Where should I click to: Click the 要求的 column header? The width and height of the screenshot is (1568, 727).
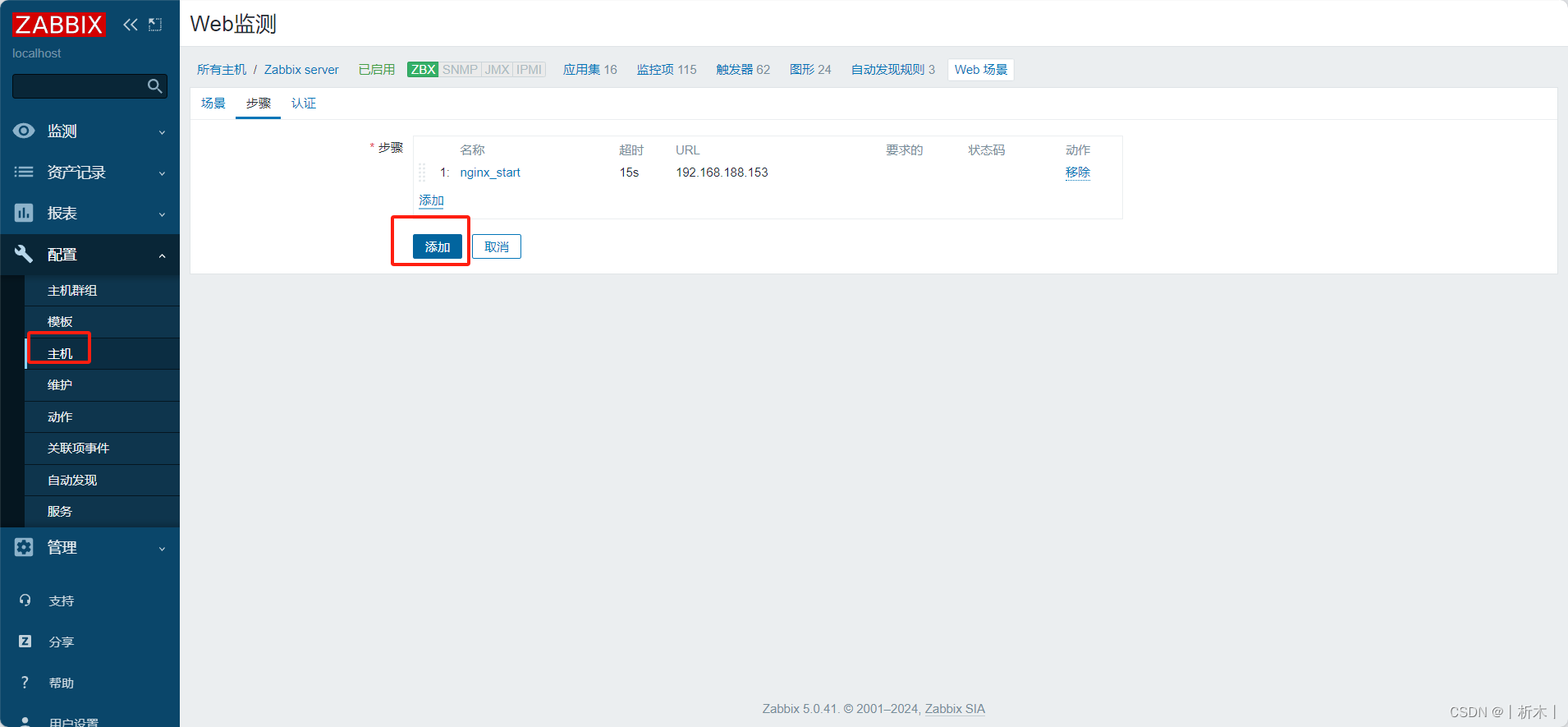[904, 150]
